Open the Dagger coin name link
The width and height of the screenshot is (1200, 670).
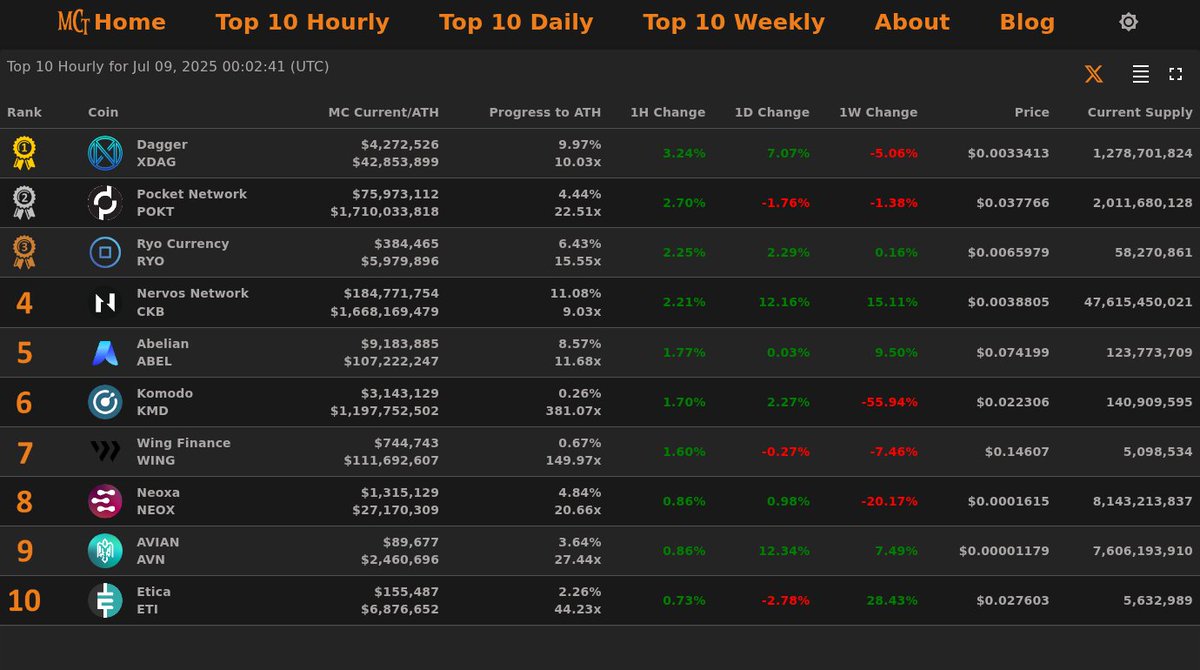(162, 145)
